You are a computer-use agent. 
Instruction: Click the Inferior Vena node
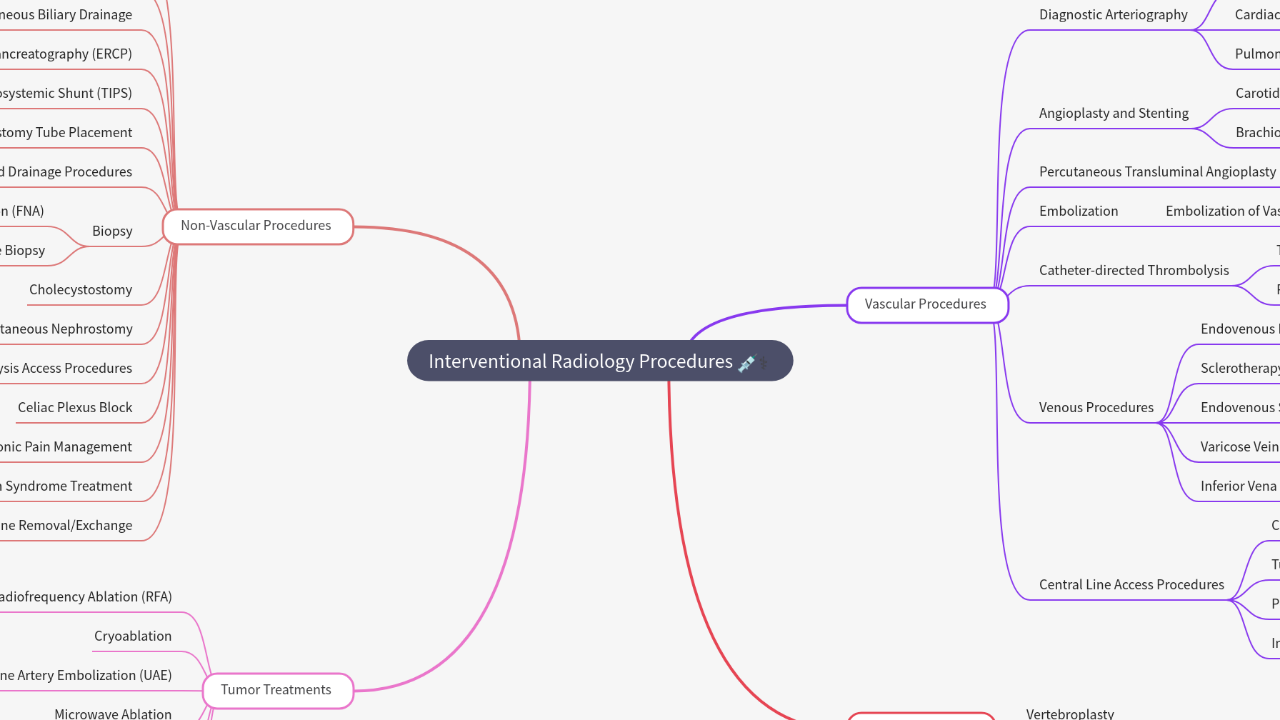pos(1240,486)
